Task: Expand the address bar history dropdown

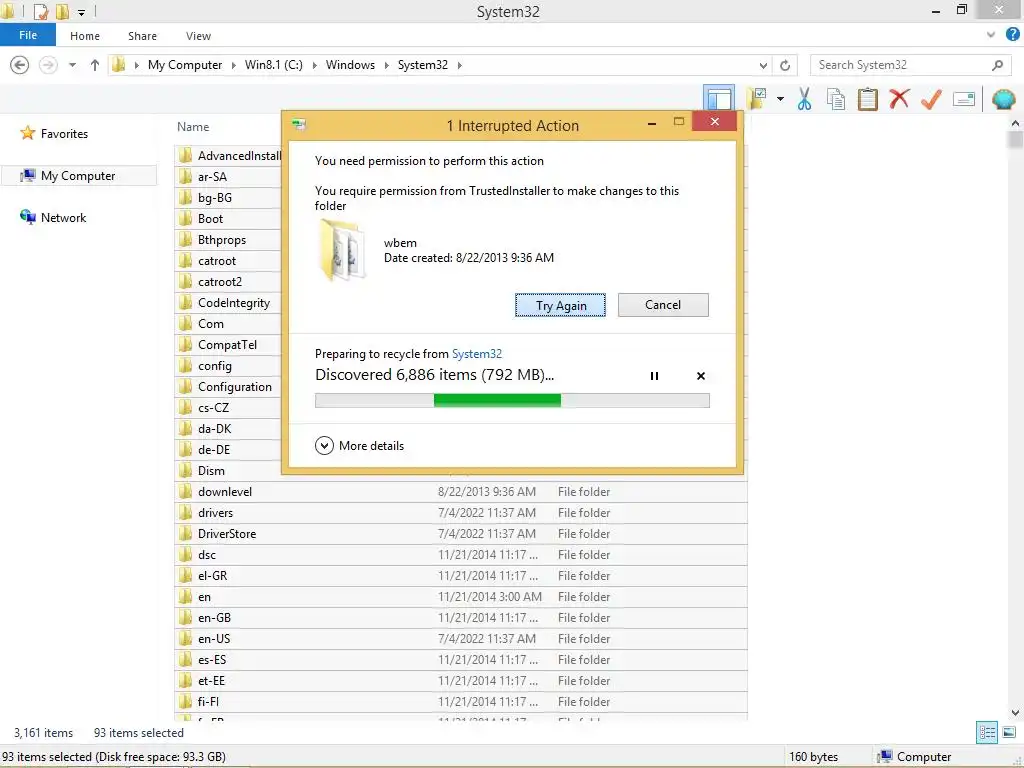Action: coord(763,65)
